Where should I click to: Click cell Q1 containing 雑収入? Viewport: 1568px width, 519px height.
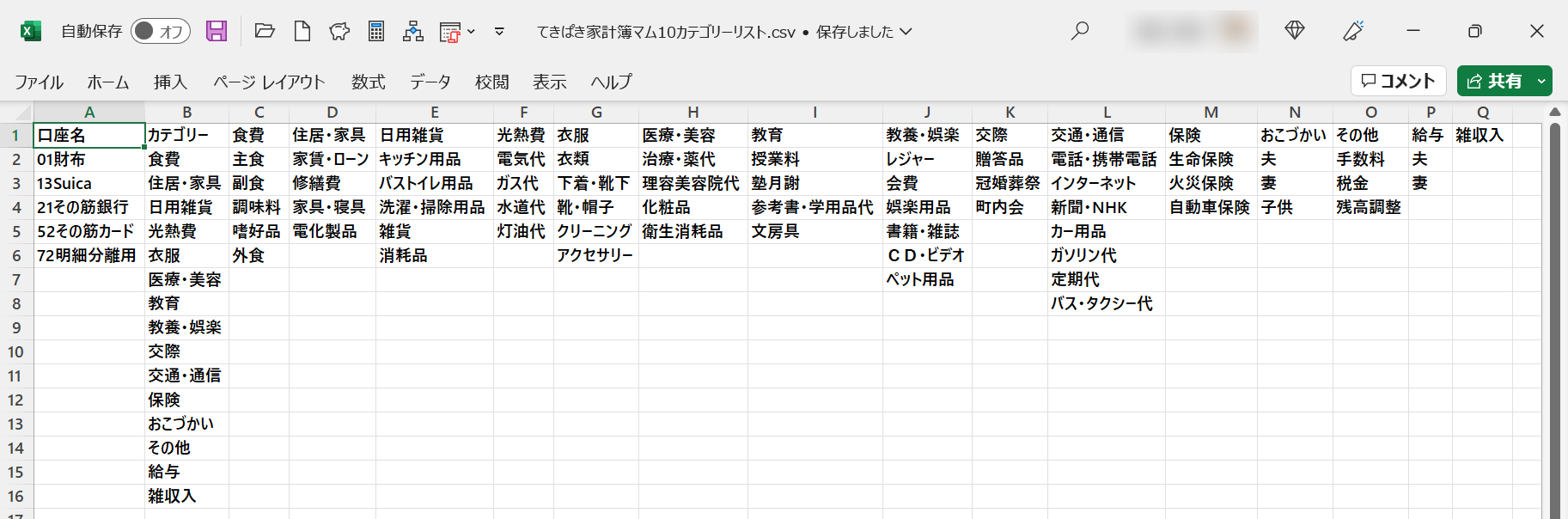pos(1483,136)
